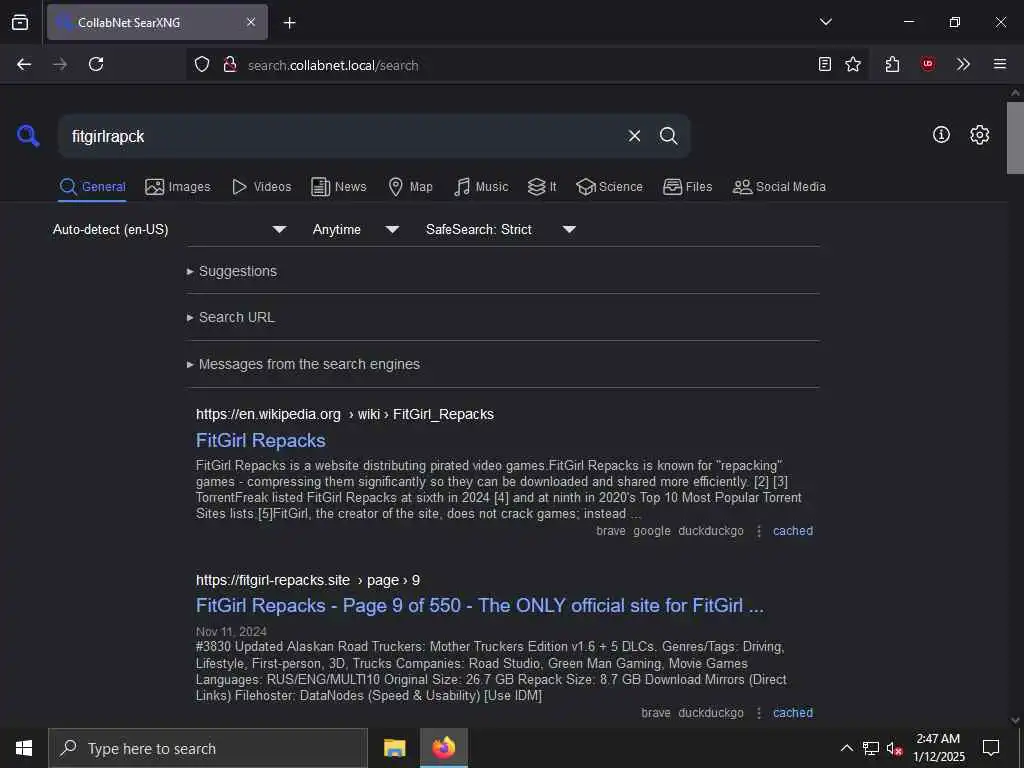This screenshot has width=1024, height=768.
Task: Switch to the Science tab
Action: pyautogui.click(x=609, y=187)
